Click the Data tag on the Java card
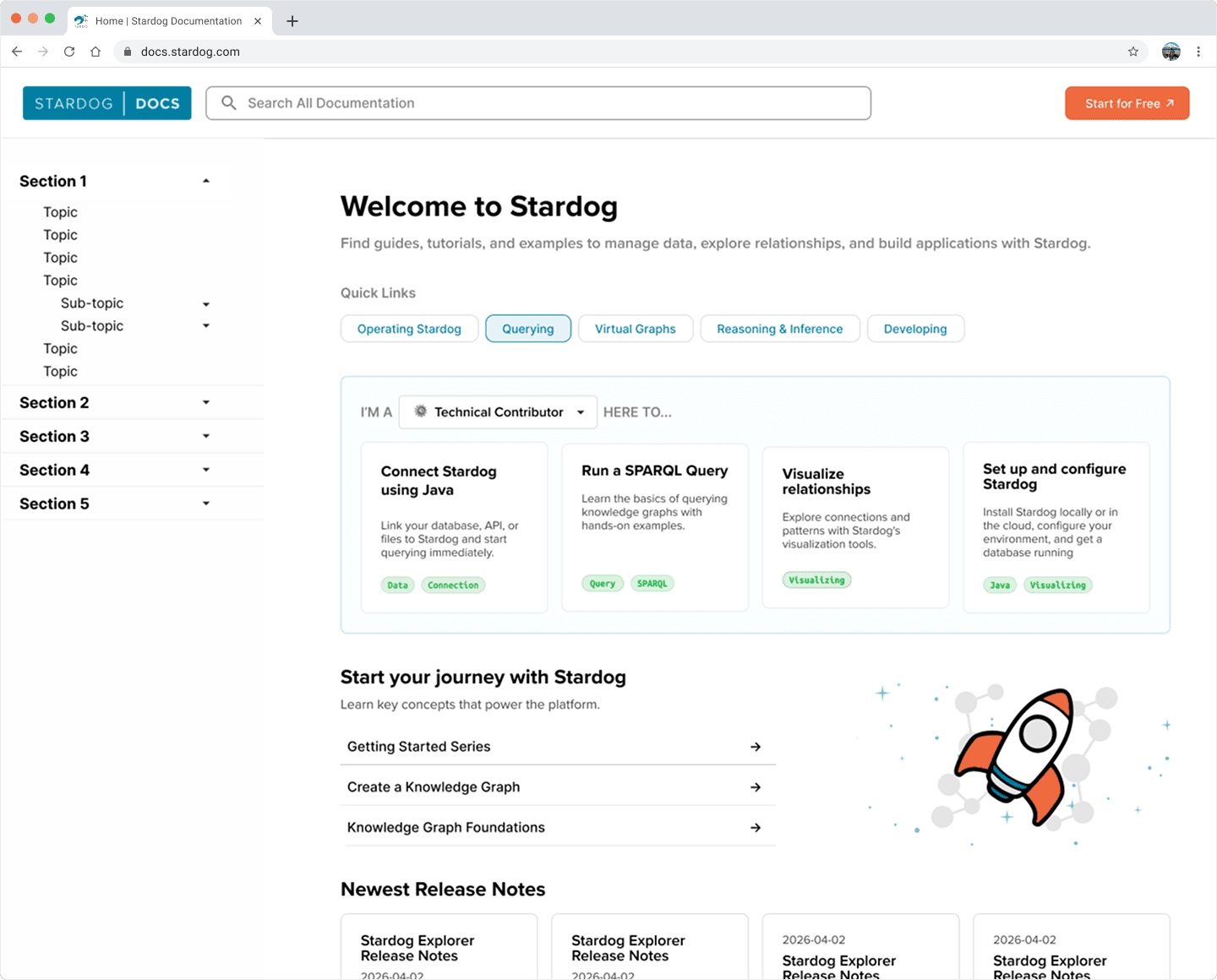The height and width of the screenshot is (980, 1217). tap(397, 585)
